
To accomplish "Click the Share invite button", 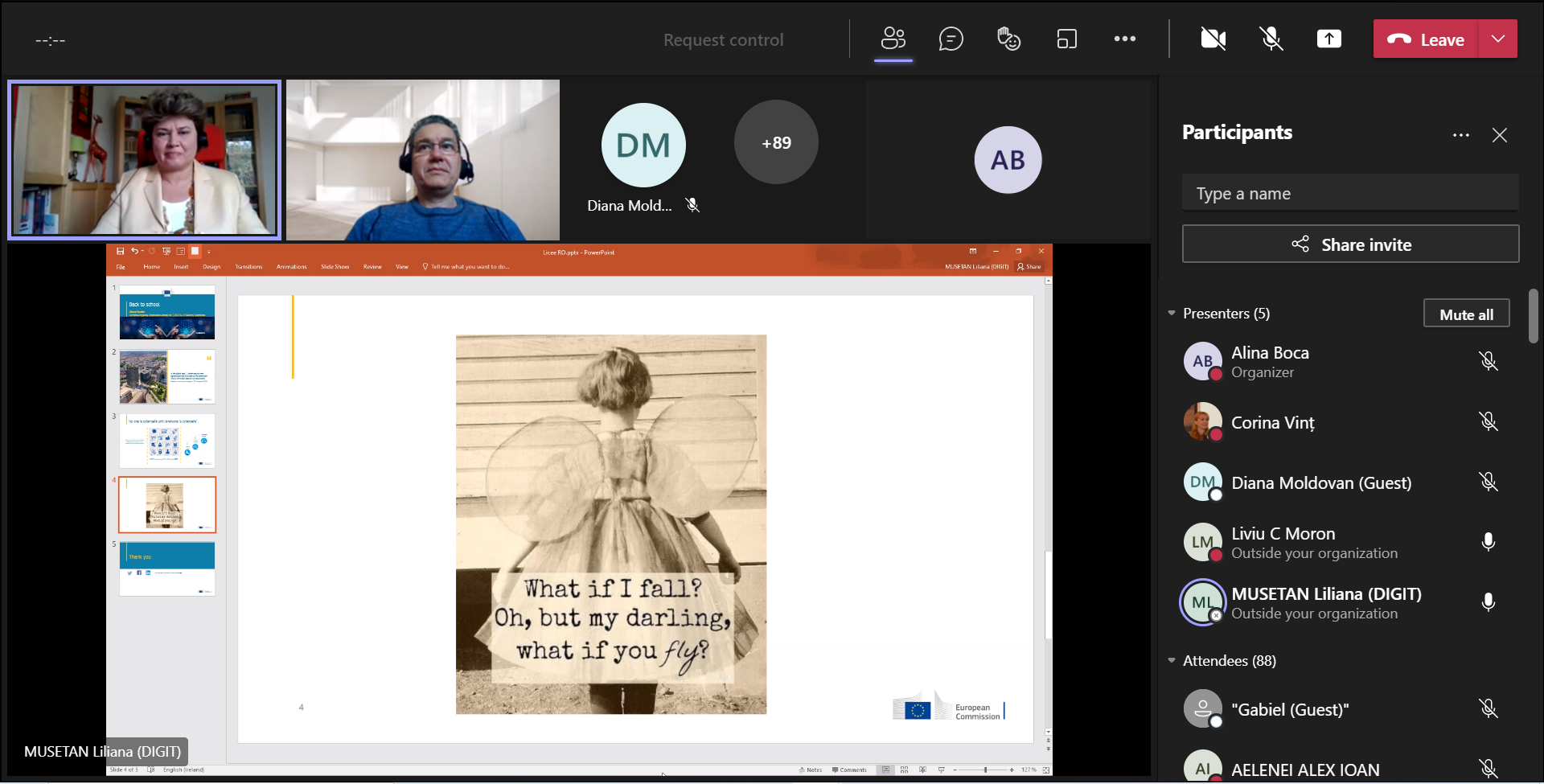I will pos(1349,244).
